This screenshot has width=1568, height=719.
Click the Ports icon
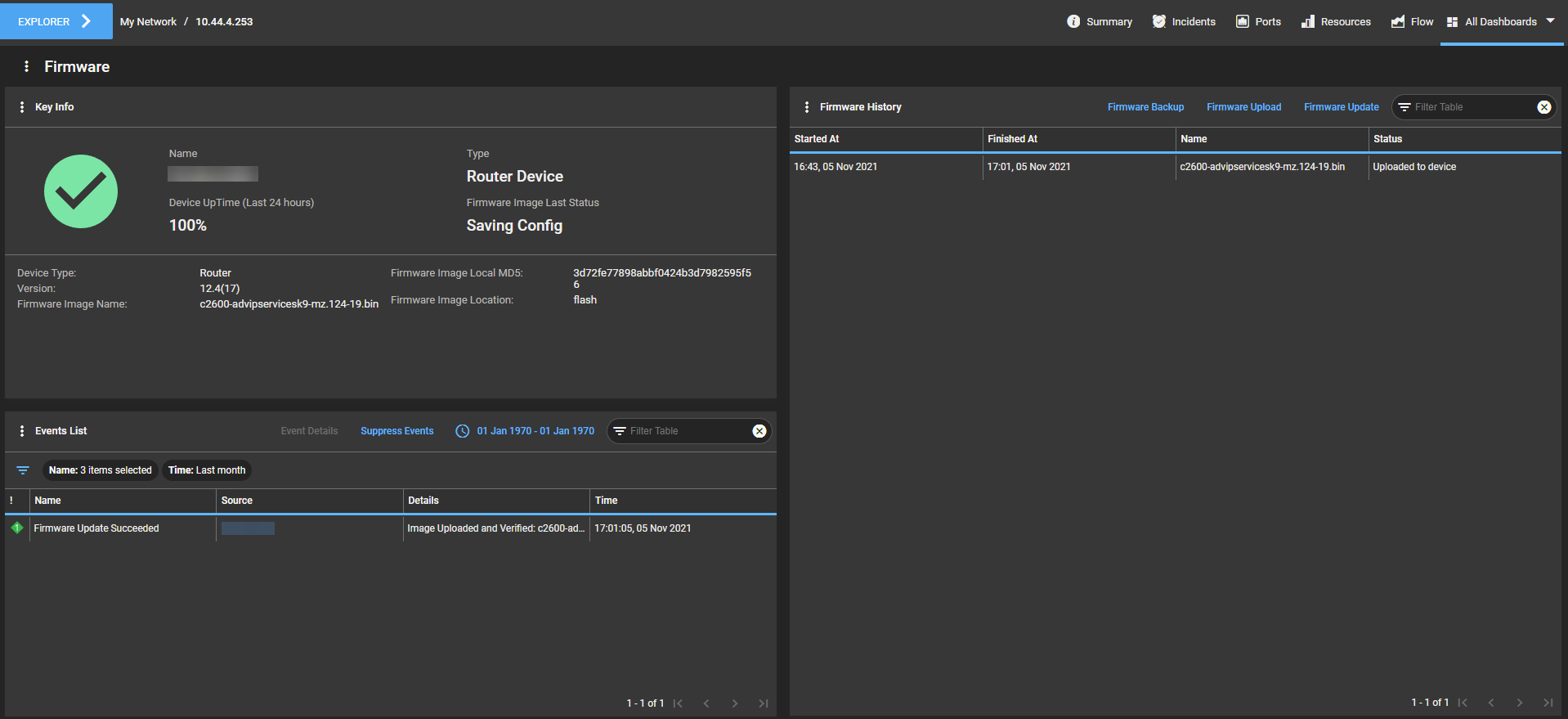[x=1243, y=21]
